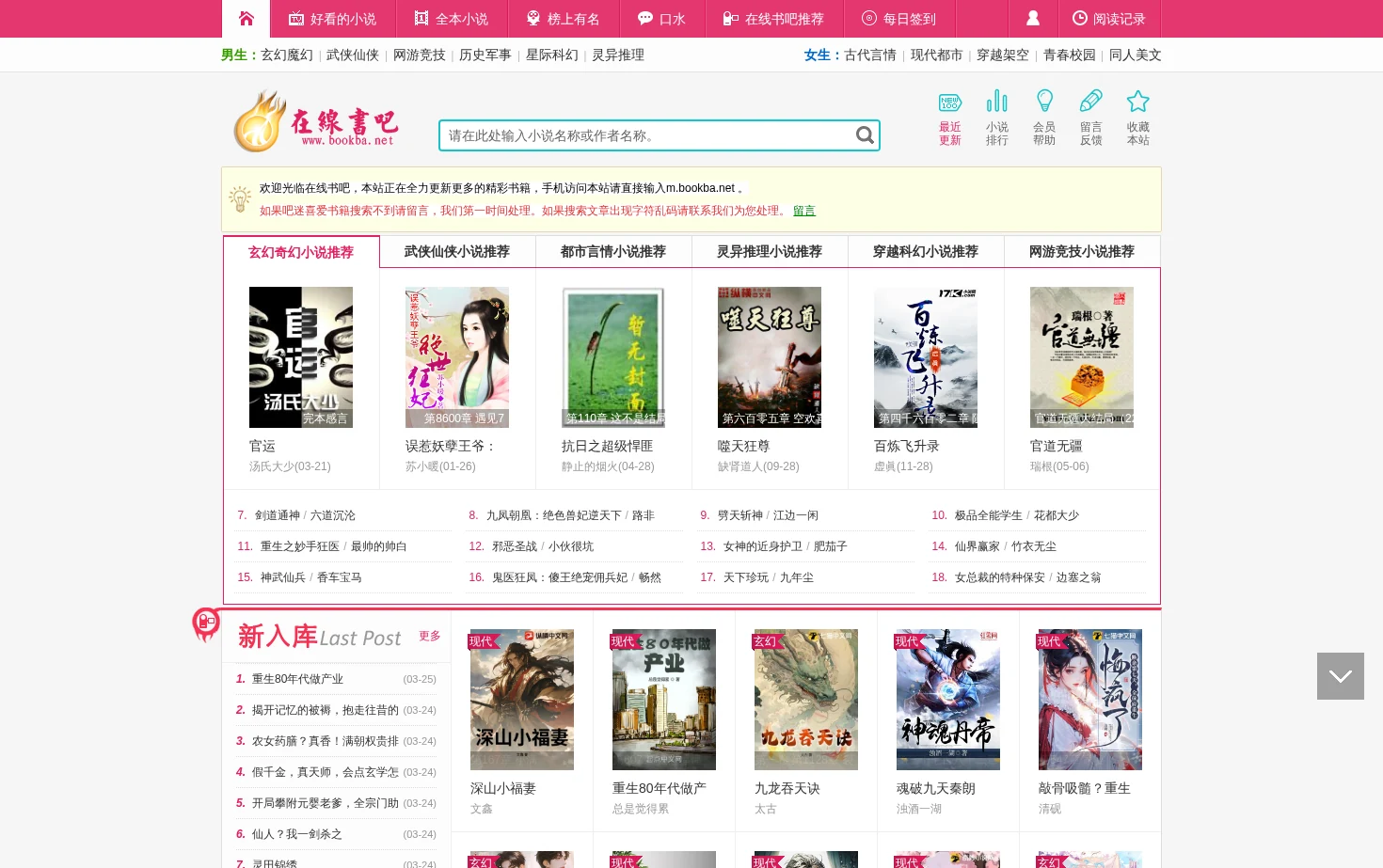1383x868 pixels.
Task: Open 天下珍玩 in ranked list
Action: click(746, 577)
